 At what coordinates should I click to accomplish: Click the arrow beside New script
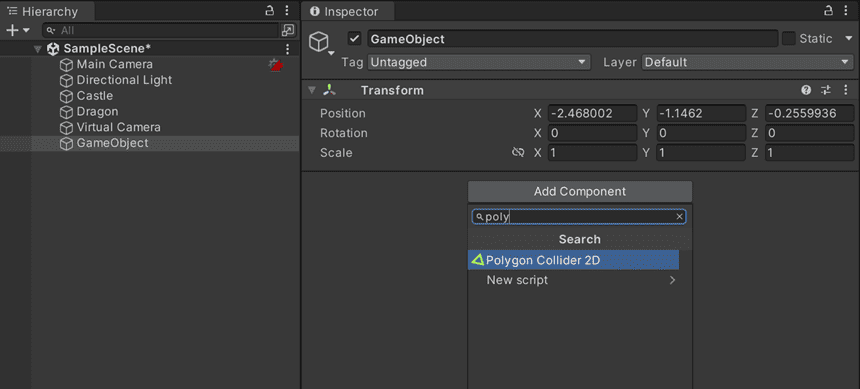(x=672, y=280)
